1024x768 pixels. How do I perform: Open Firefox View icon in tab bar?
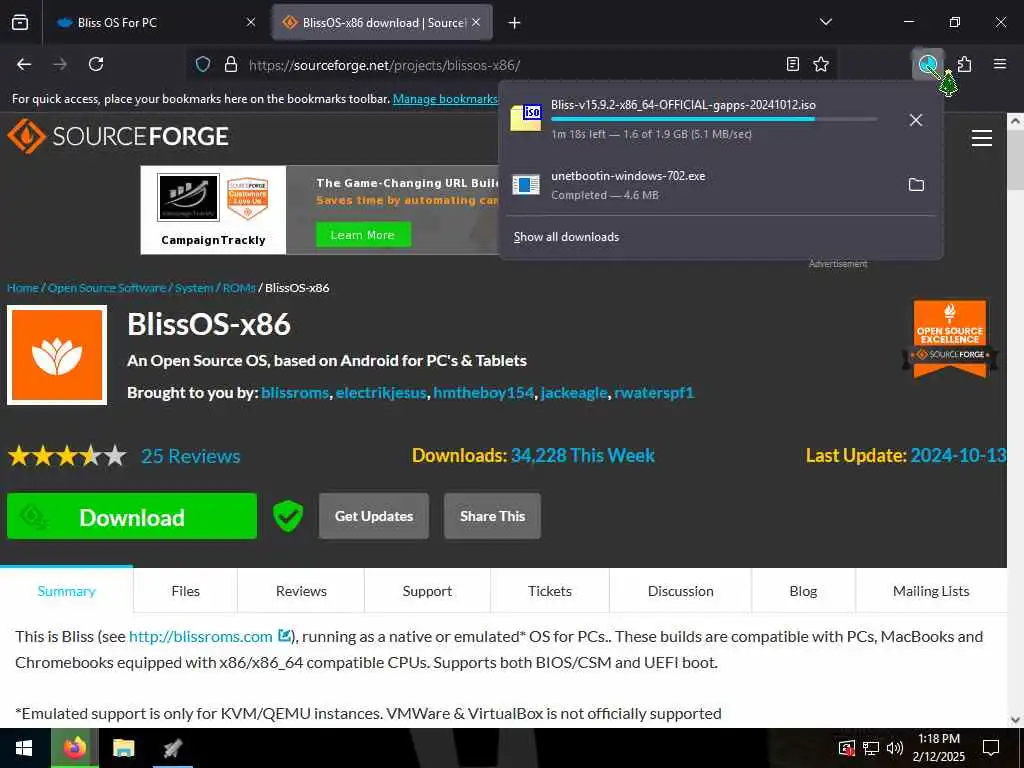pos(20,22)
